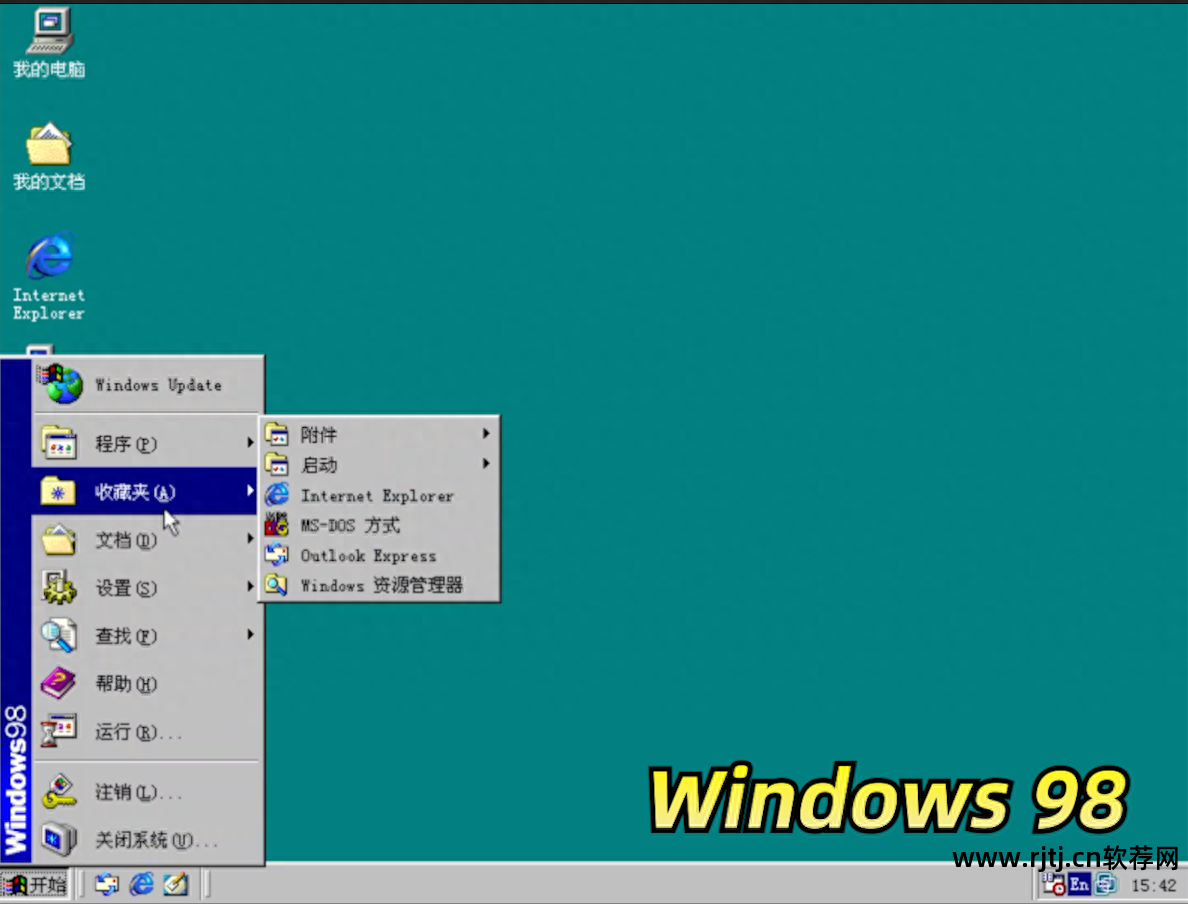Expand the 设置(S) submenu arrow
The image size is (1188, 904).
pos(250,587)
